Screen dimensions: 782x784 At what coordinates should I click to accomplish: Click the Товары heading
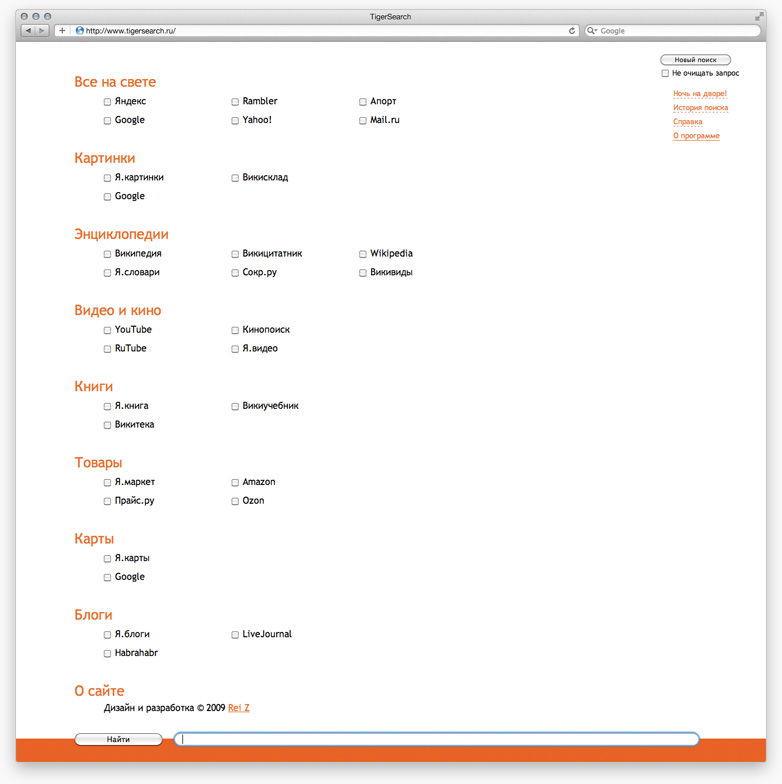pos(98,463)
